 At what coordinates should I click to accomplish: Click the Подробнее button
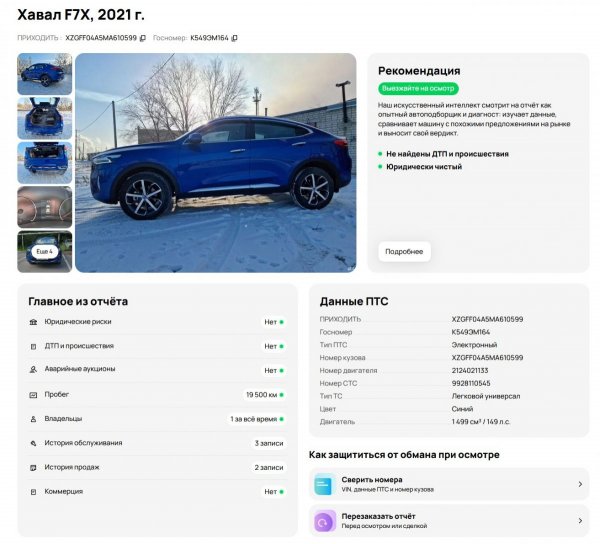pyautogui.click(x=404, y=251)
